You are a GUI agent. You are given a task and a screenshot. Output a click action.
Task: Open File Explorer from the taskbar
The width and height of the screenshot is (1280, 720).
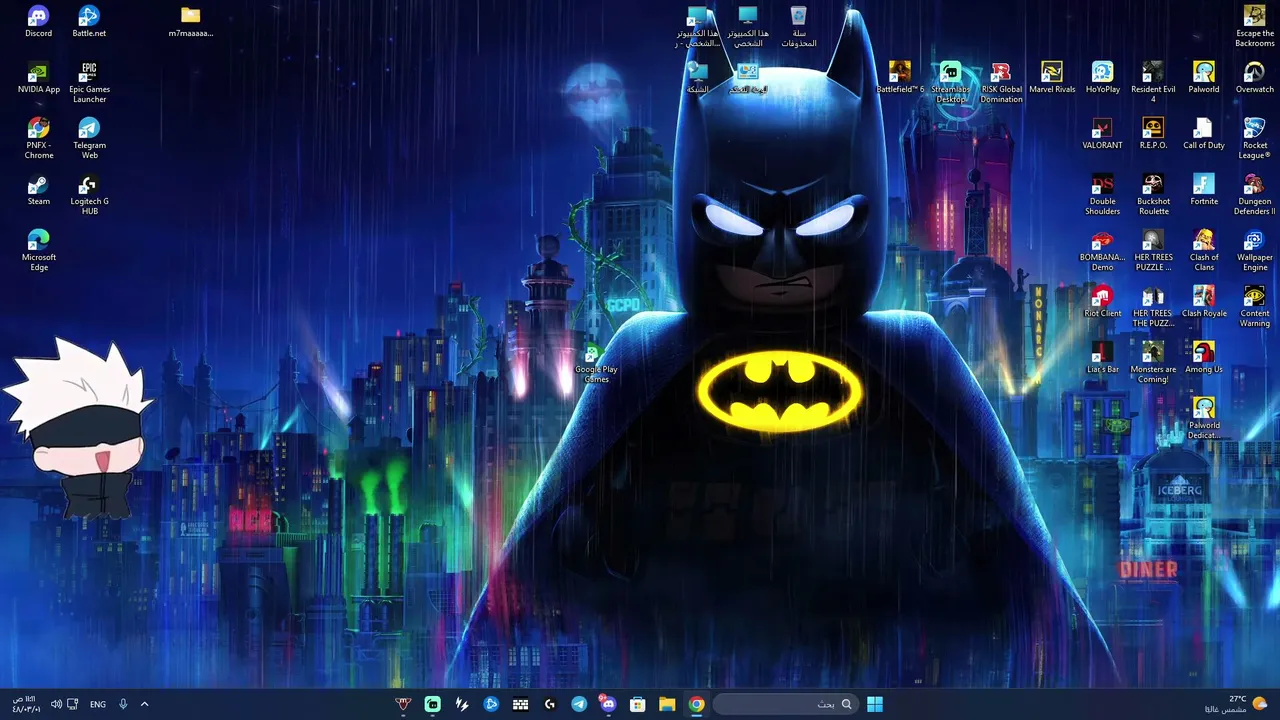[x=667, y=704]
